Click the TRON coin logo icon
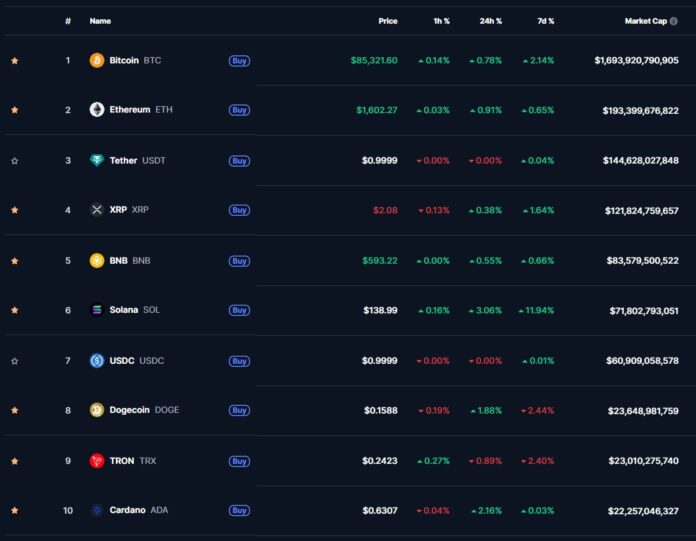696x541 pixels. coord(97,461)
